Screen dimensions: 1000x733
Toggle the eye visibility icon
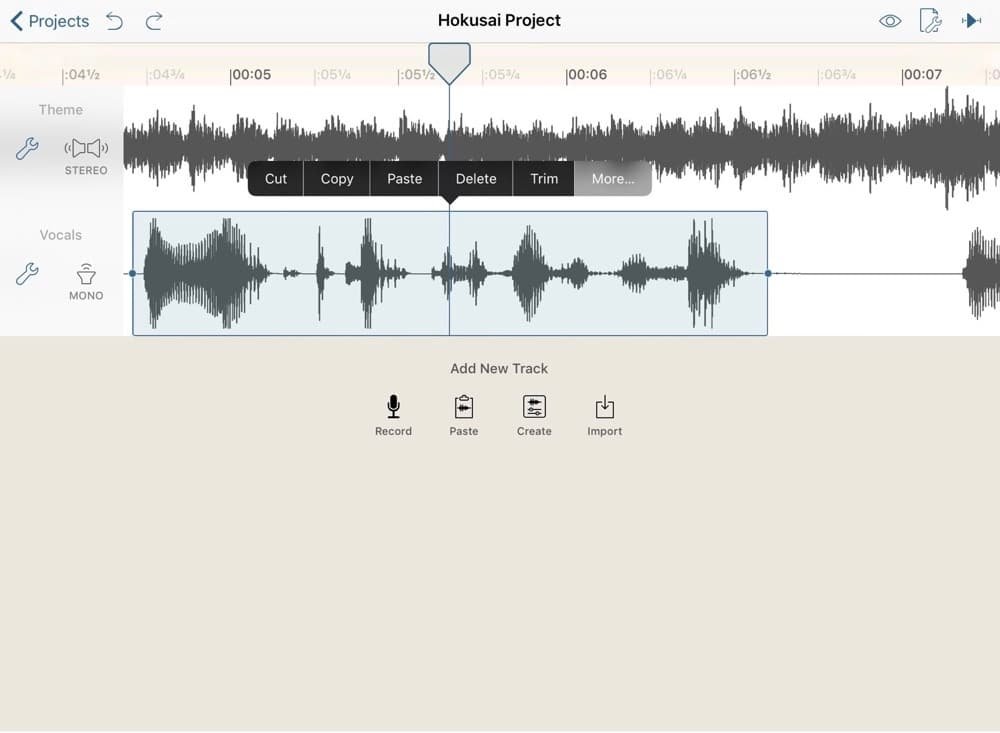point(890,21)
